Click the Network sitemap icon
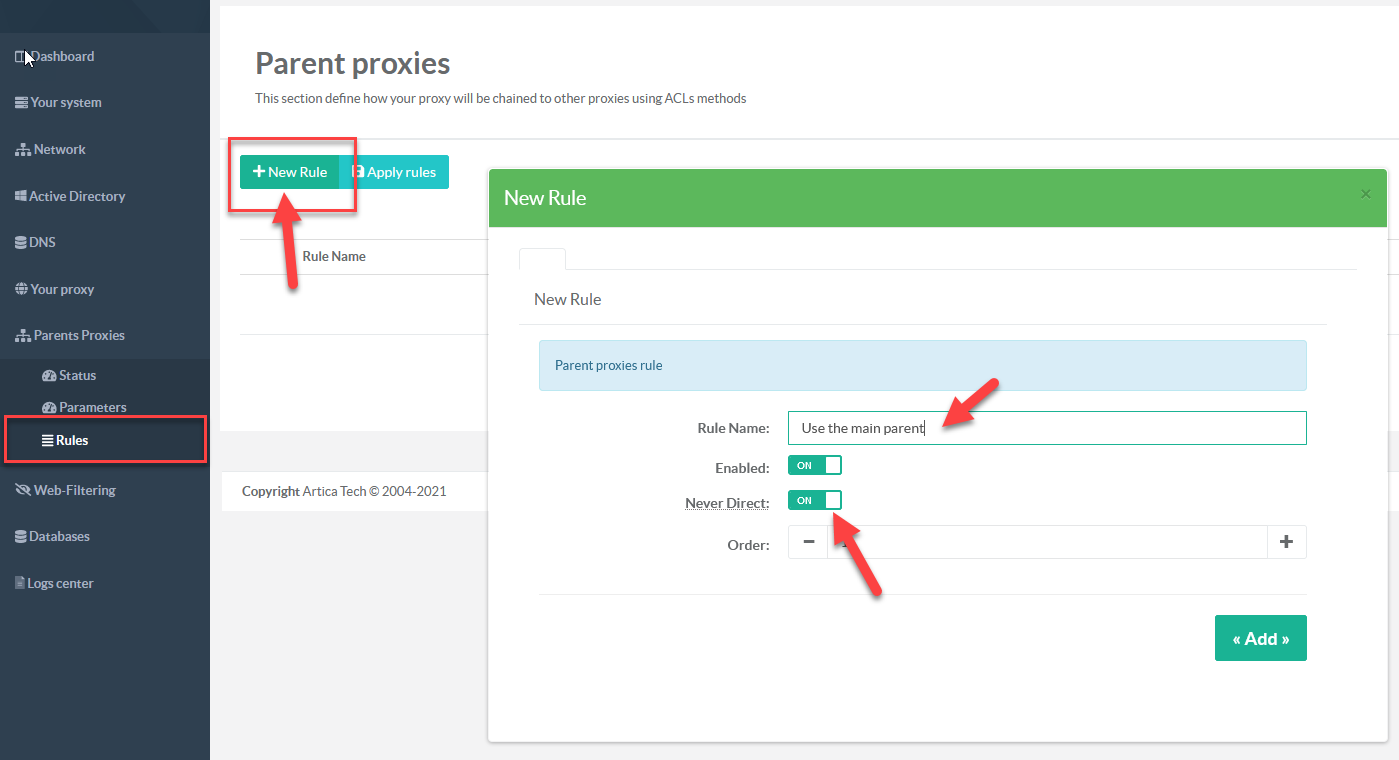This screenshot has height=760, width=1399. [x=22, y=150]
